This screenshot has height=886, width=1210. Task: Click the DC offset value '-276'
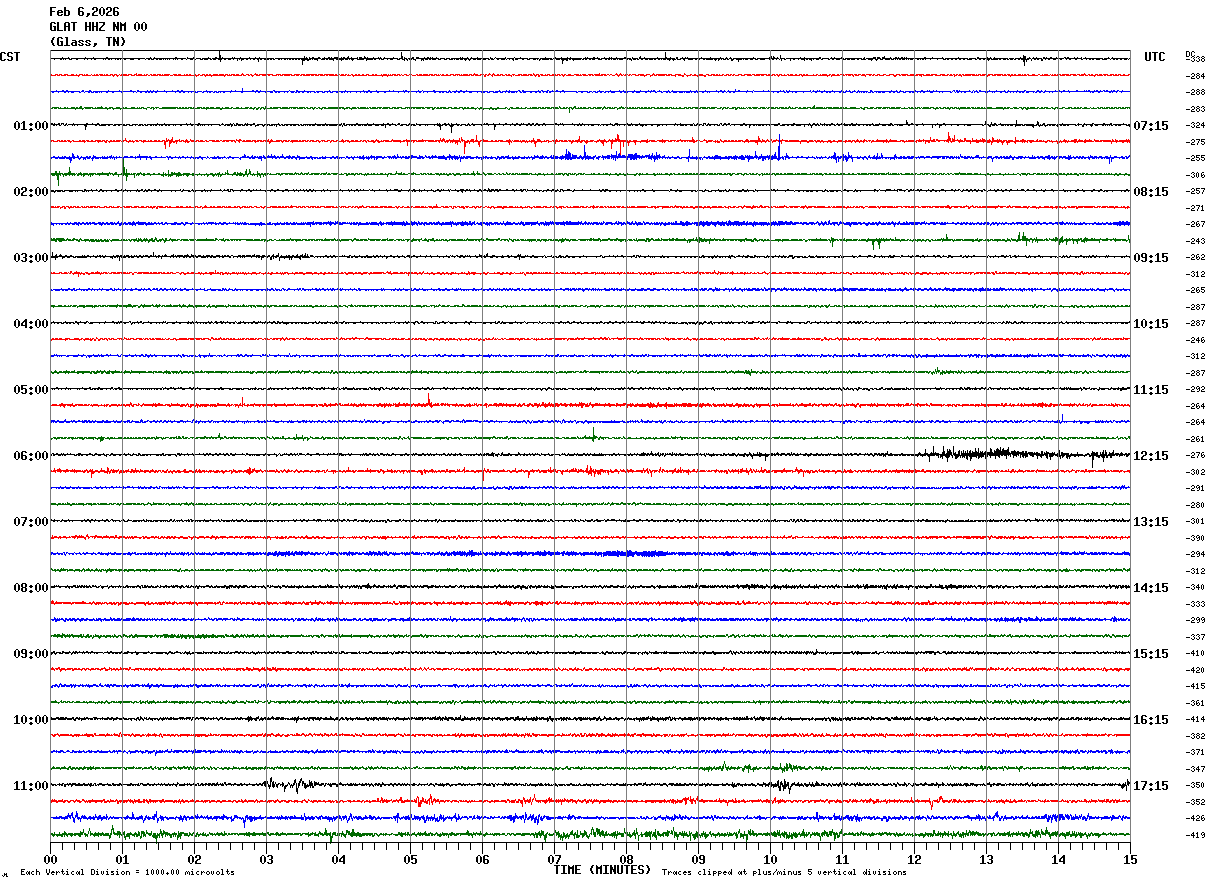[x=1195, y=456]
